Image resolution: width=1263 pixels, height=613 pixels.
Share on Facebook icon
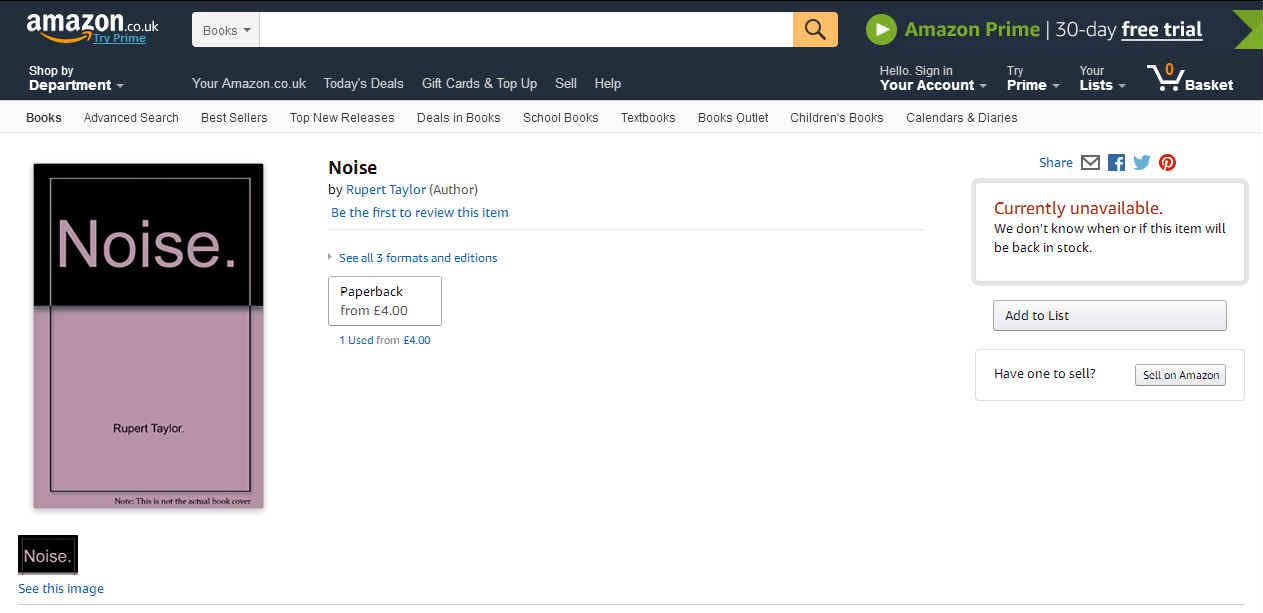click(1116, 163)
